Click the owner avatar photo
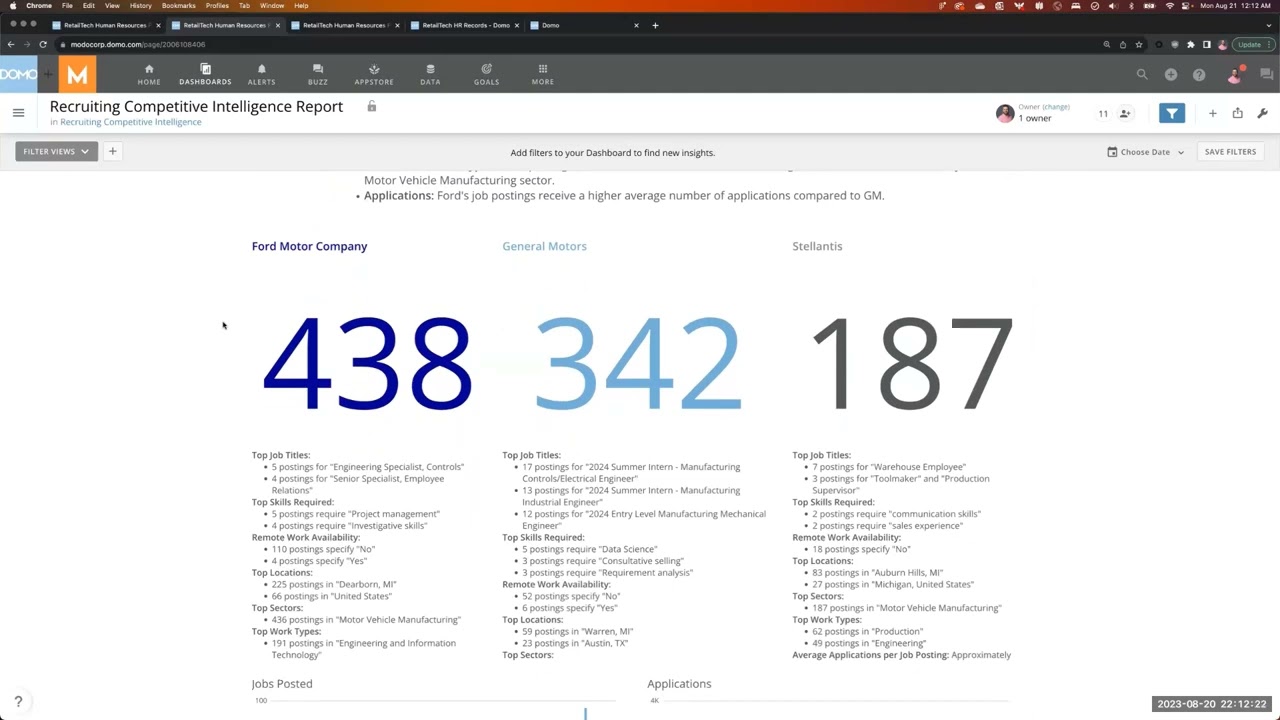This screenshot has width=1280, height=720. [1005, 114]
